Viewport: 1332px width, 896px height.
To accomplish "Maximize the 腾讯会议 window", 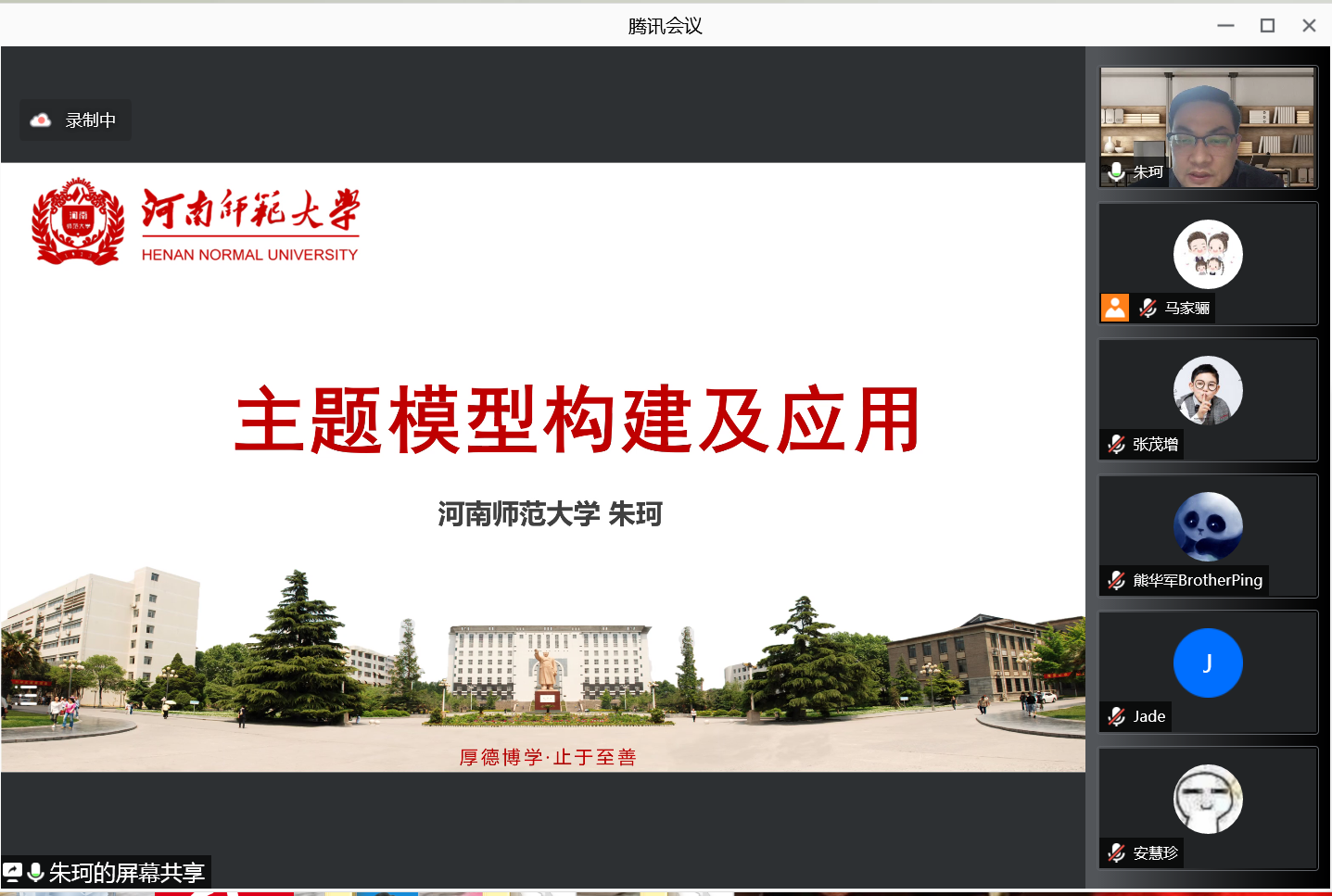I will [1267, 26].
